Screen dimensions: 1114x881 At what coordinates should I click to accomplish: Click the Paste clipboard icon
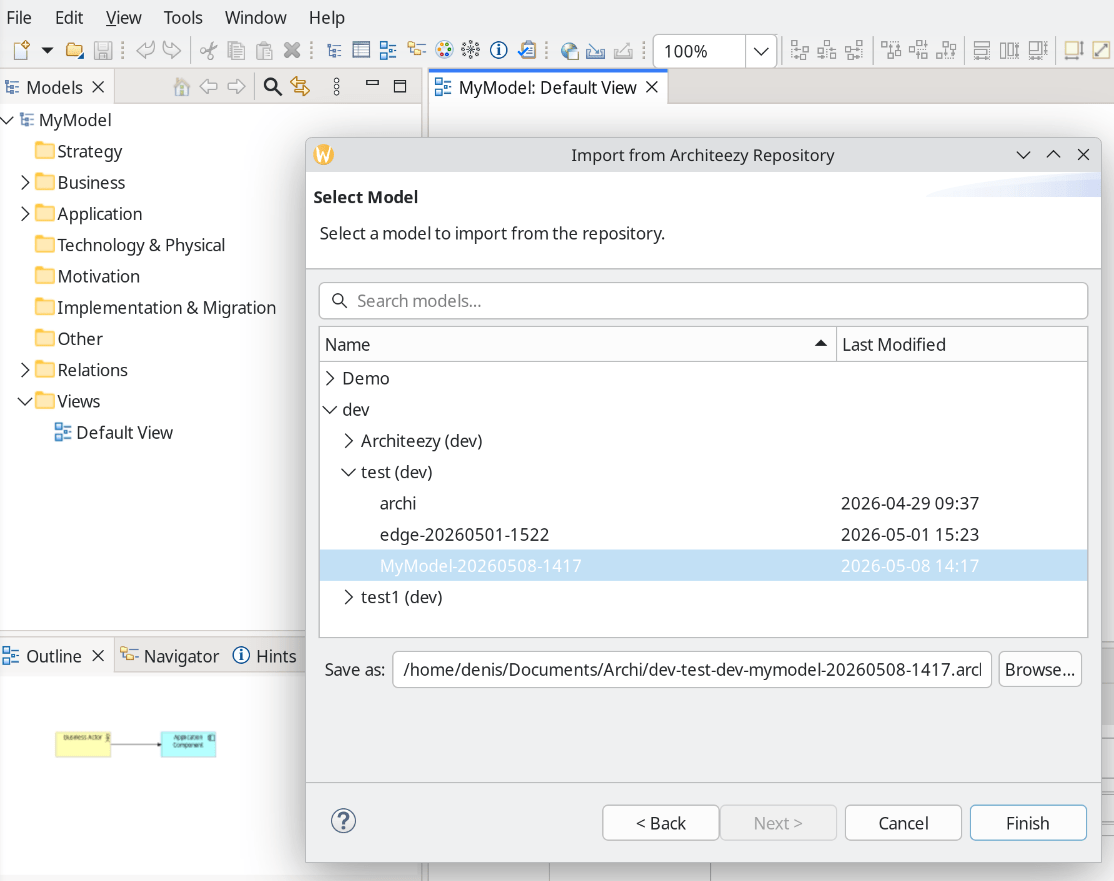tap(264, 50)
